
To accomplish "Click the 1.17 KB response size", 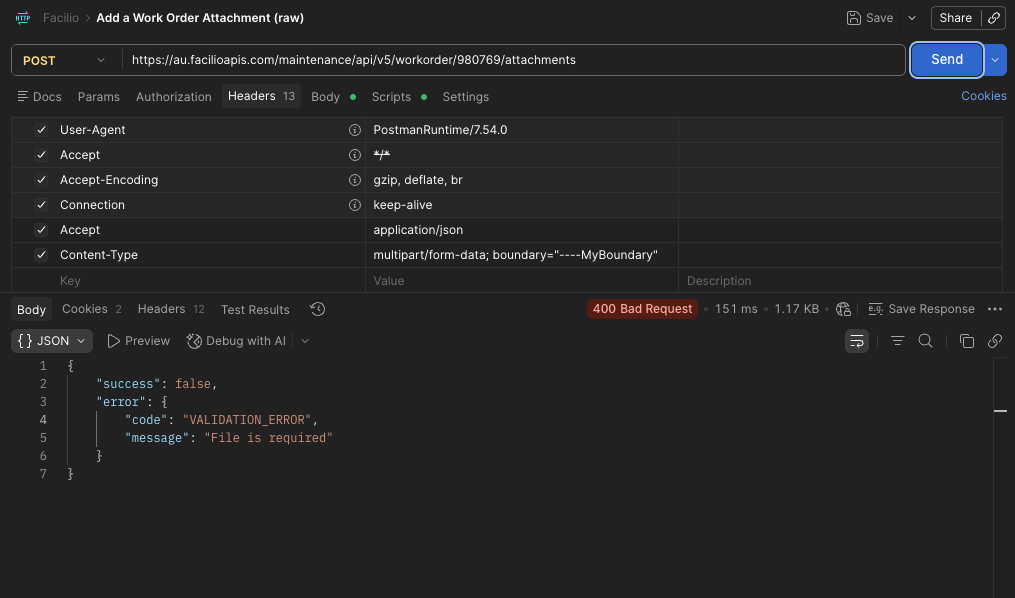I will [x=796, y=309].
